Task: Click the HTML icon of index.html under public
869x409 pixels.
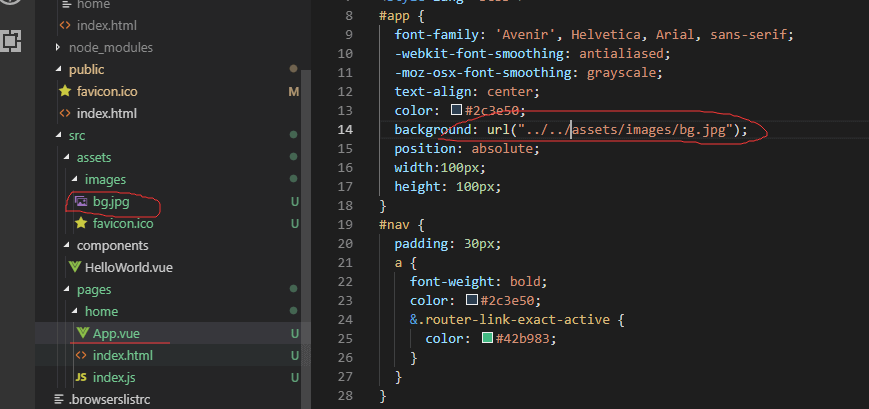Action: point(66,113)
